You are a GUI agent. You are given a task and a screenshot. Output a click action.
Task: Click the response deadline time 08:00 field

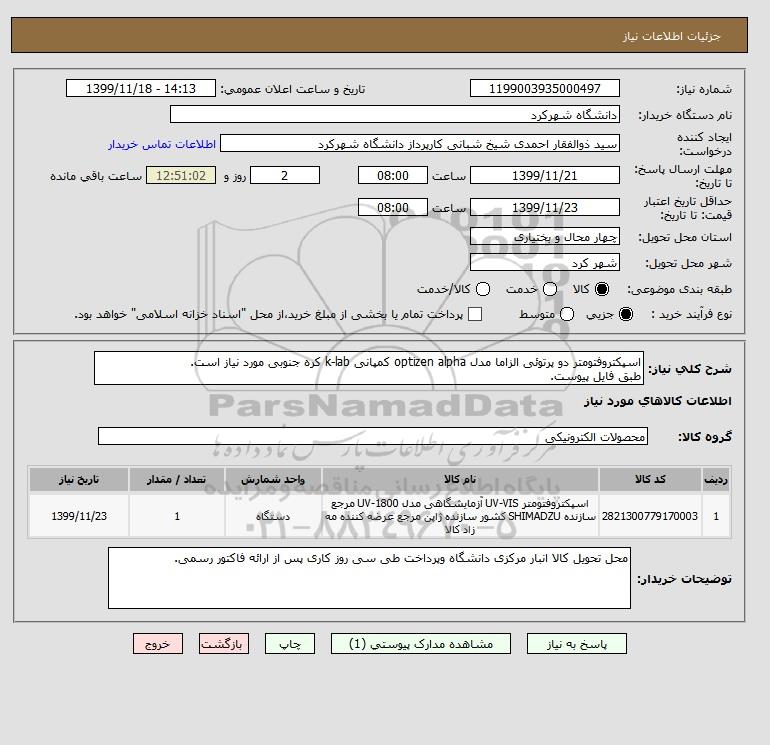click(x=393, y=175)
